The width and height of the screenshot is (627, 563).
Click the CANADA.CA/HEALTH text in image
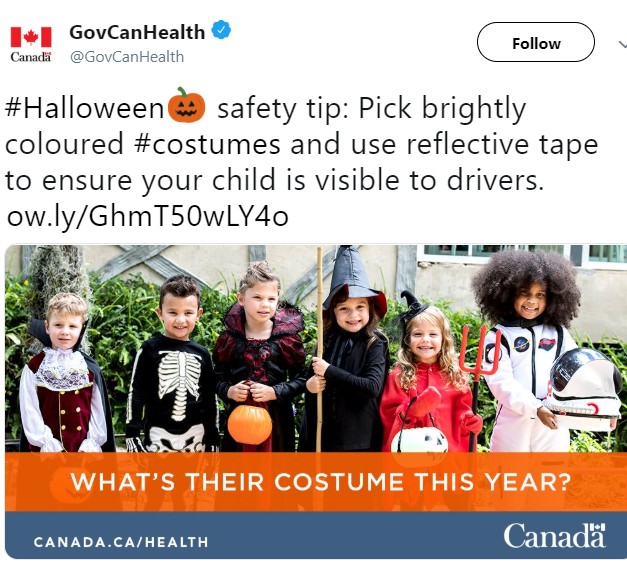121,542
